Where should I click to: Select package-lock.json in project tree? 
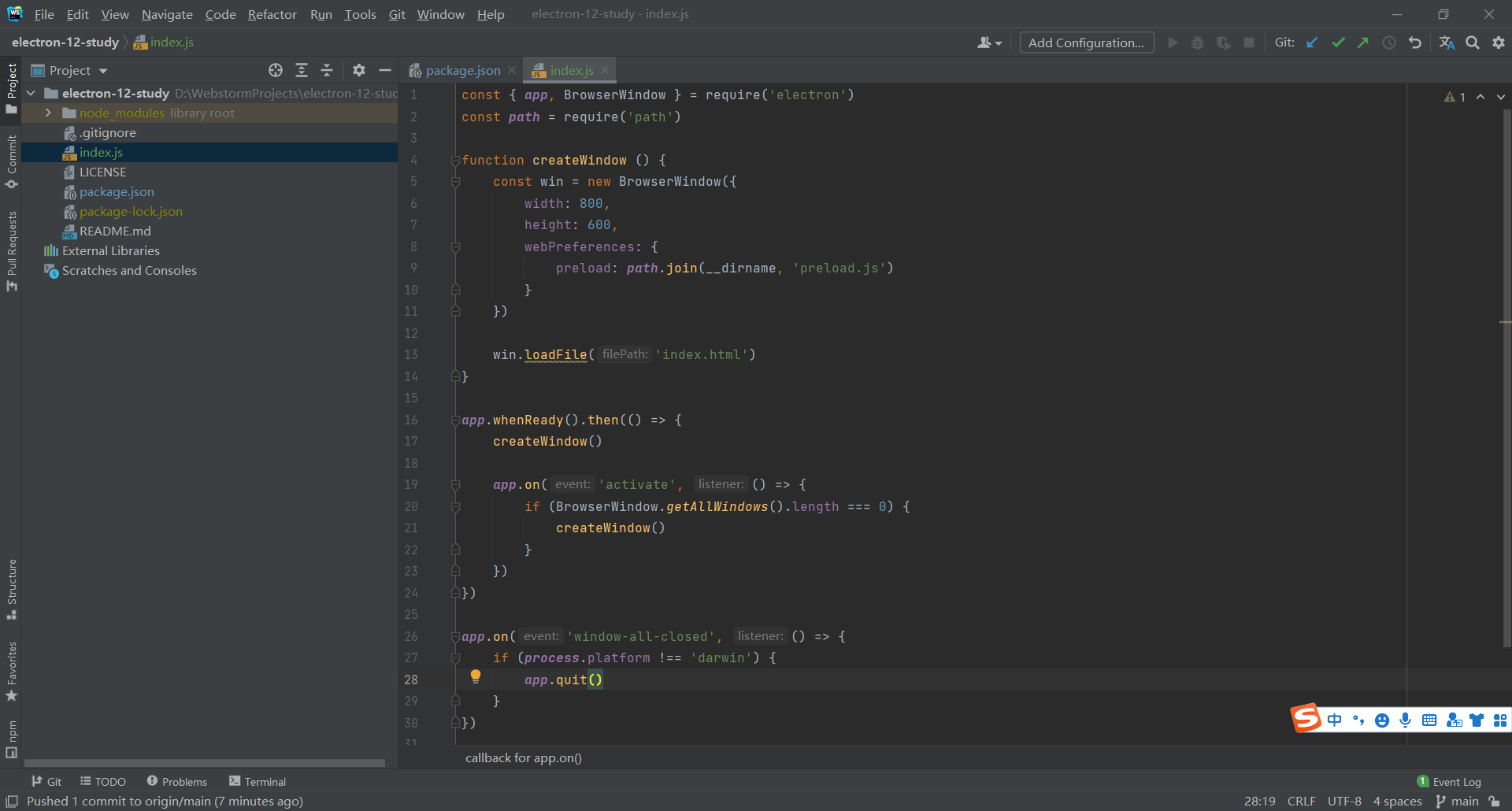(x=131, y=211)
